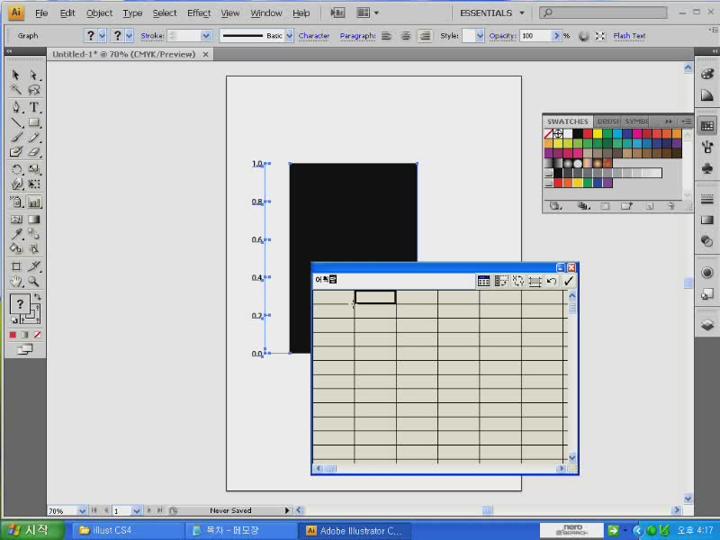Activate the Fill box in toolbox
This screenshot has width=720, height=540.
pyautogui.click(x=20, y=304)
